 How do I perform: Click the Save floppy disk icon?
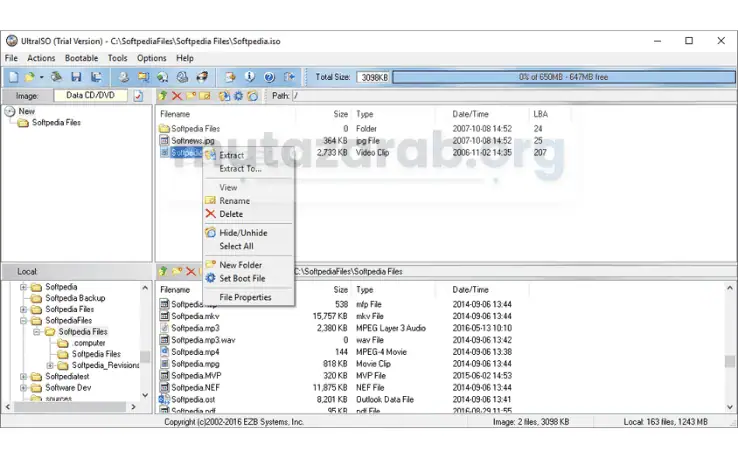76,77
